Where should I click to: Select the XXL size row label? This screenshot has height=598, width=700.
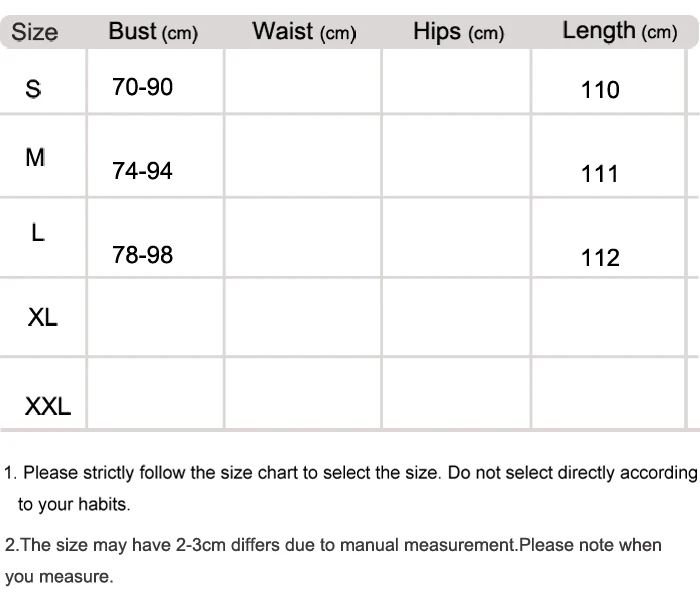(48, 406)
